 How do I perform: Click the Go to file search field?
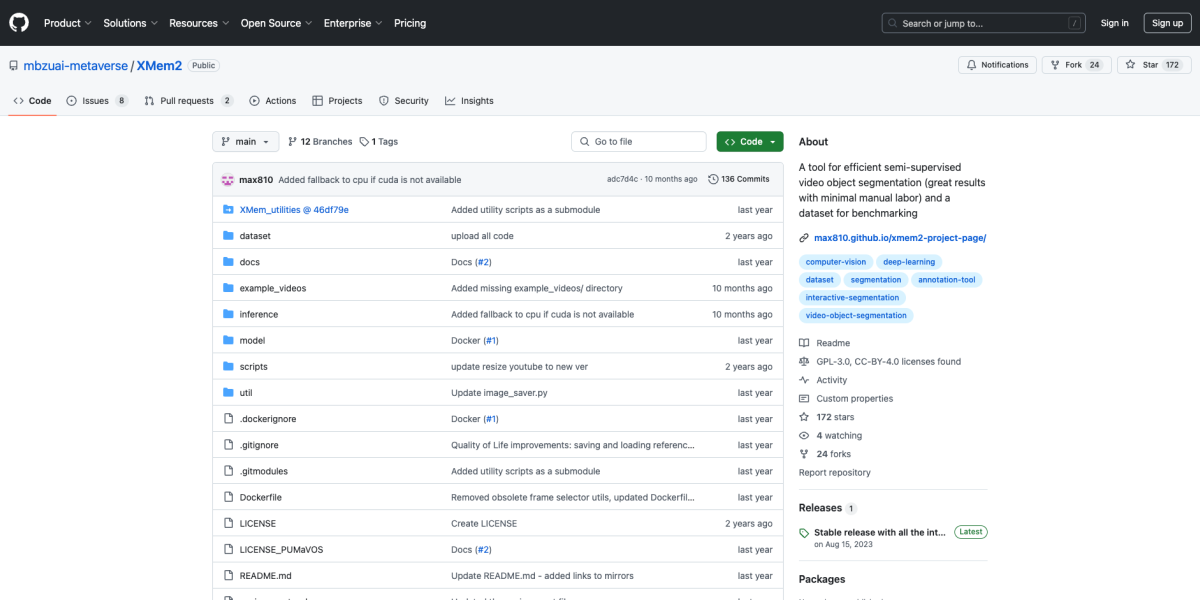(x=640, y=142)
